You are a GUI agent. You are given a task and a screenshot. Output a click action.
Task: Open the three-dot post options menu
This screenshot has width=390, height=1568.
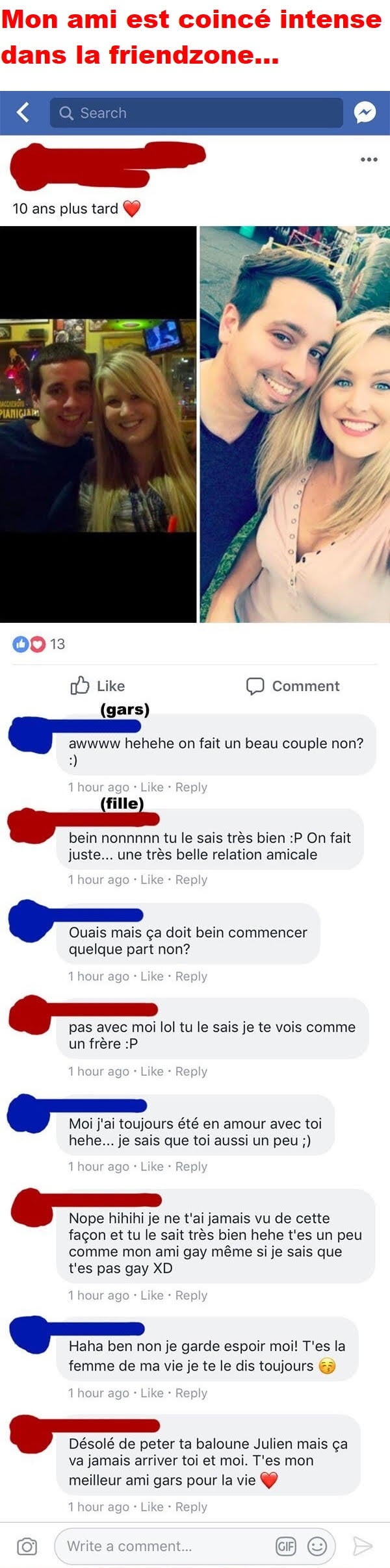coord(369,159)
